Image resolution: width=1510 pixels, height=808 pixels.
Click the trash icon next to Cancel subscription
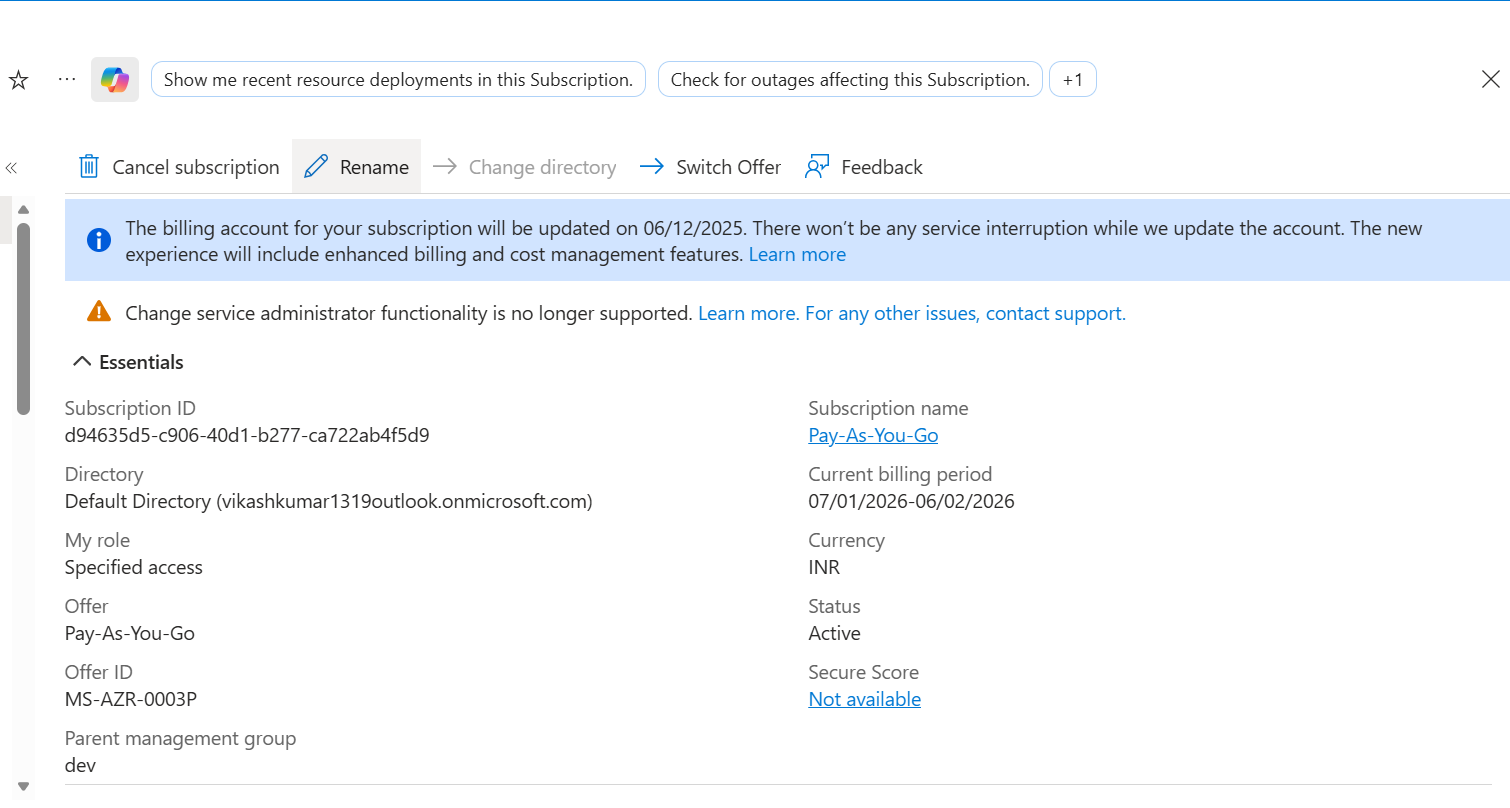(x=88, y=166)
